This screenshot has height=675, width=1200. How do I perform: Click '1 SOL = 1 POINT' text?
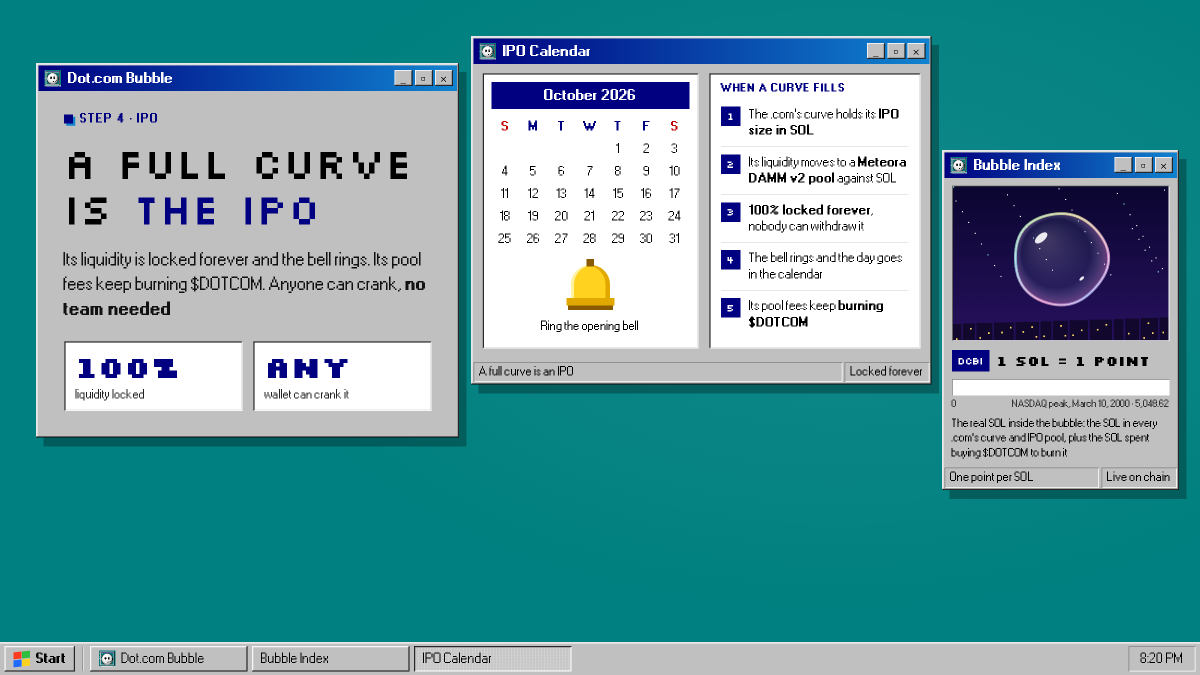point(1073,362)
